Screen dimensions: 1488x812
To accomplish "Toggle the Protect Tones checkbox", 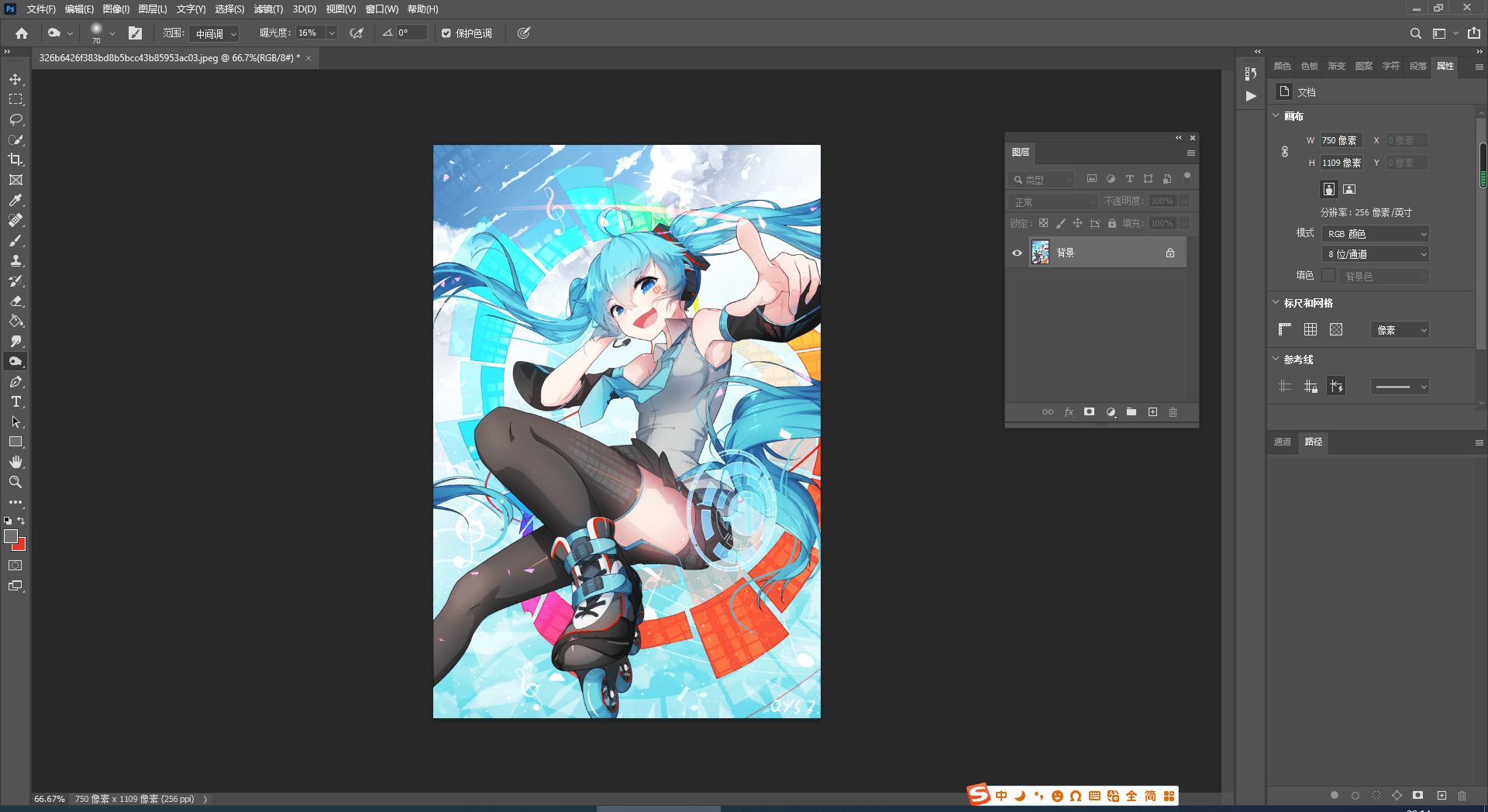I will (x=446, y=33).
